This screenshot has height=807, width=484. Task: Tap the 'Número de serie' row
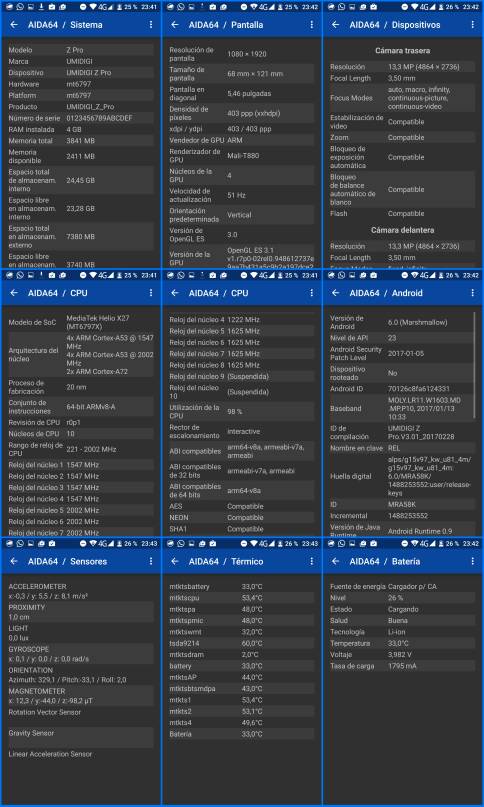coord(81,118)
